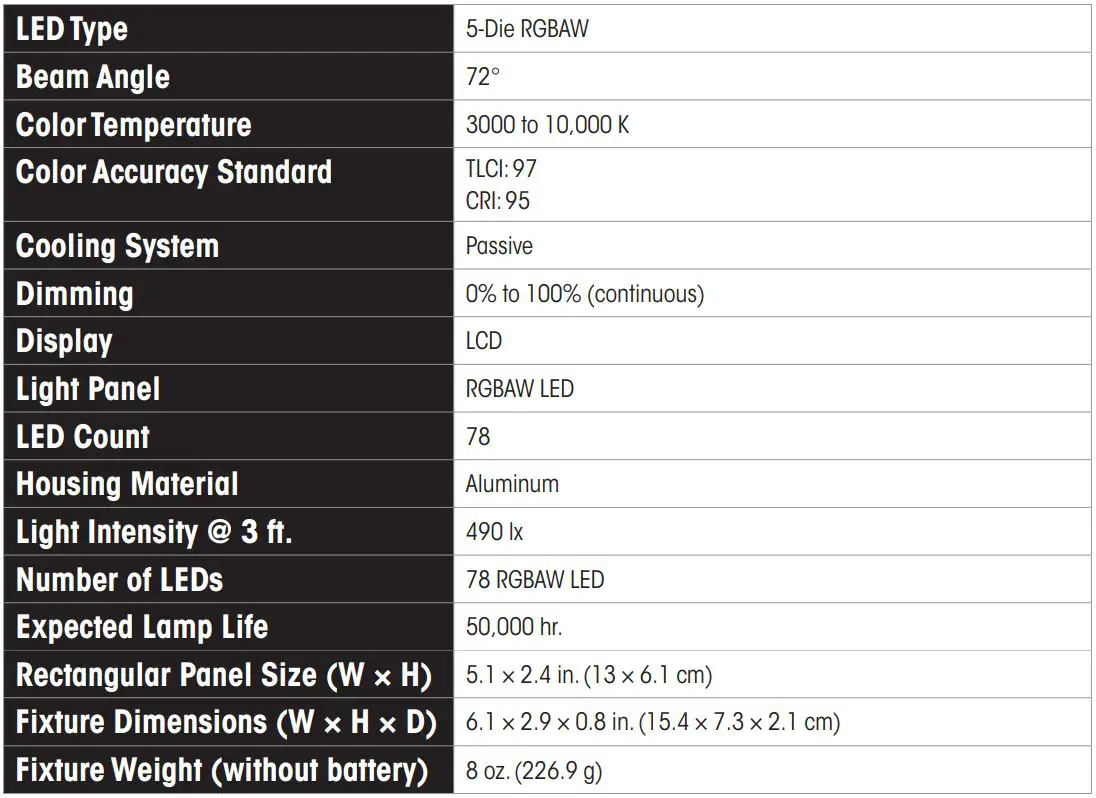Select the Color Temperature label

[x=134, y=125]
